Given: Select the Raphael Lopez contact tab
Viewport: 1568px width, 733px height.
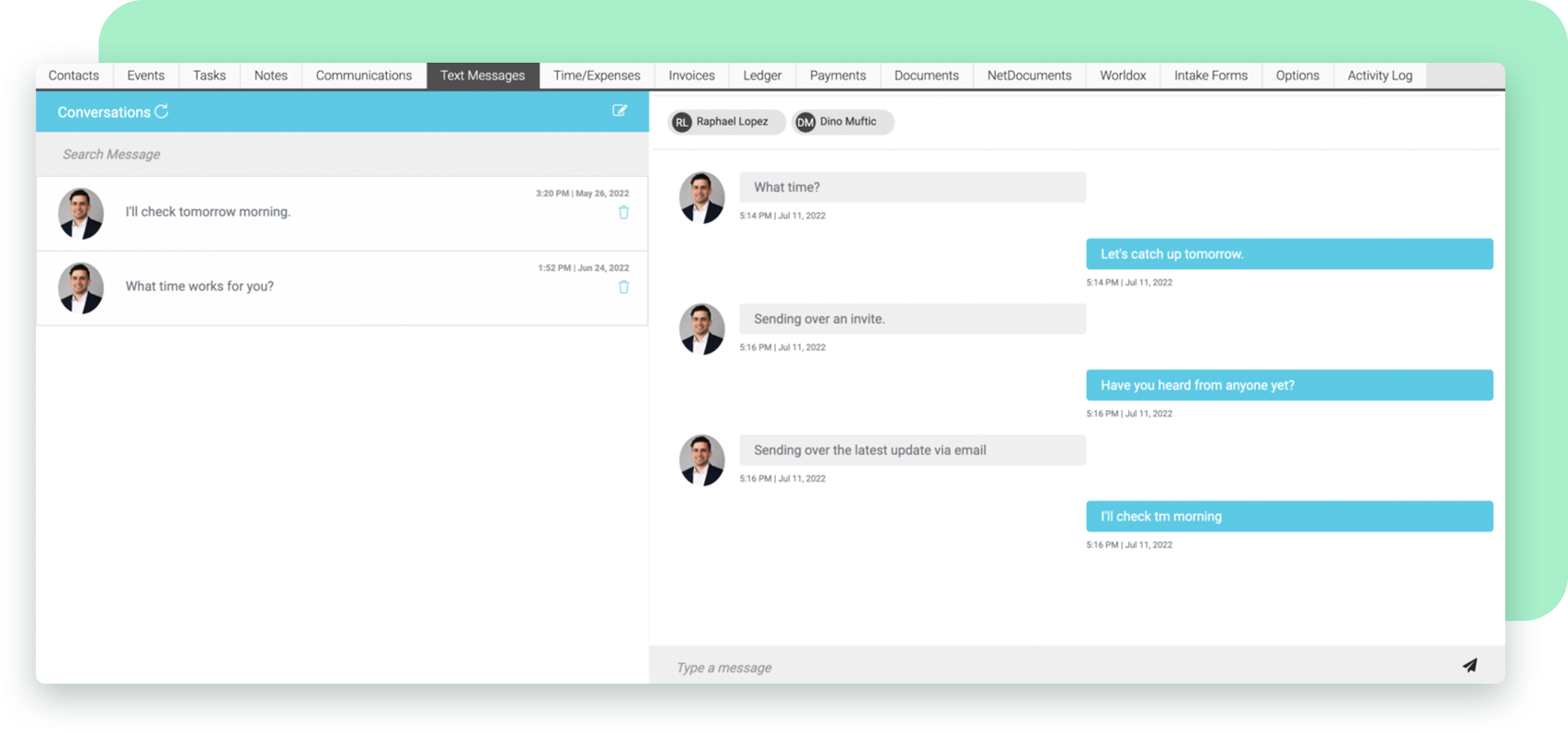Looking at the screenshot, I should click(722, 121).
